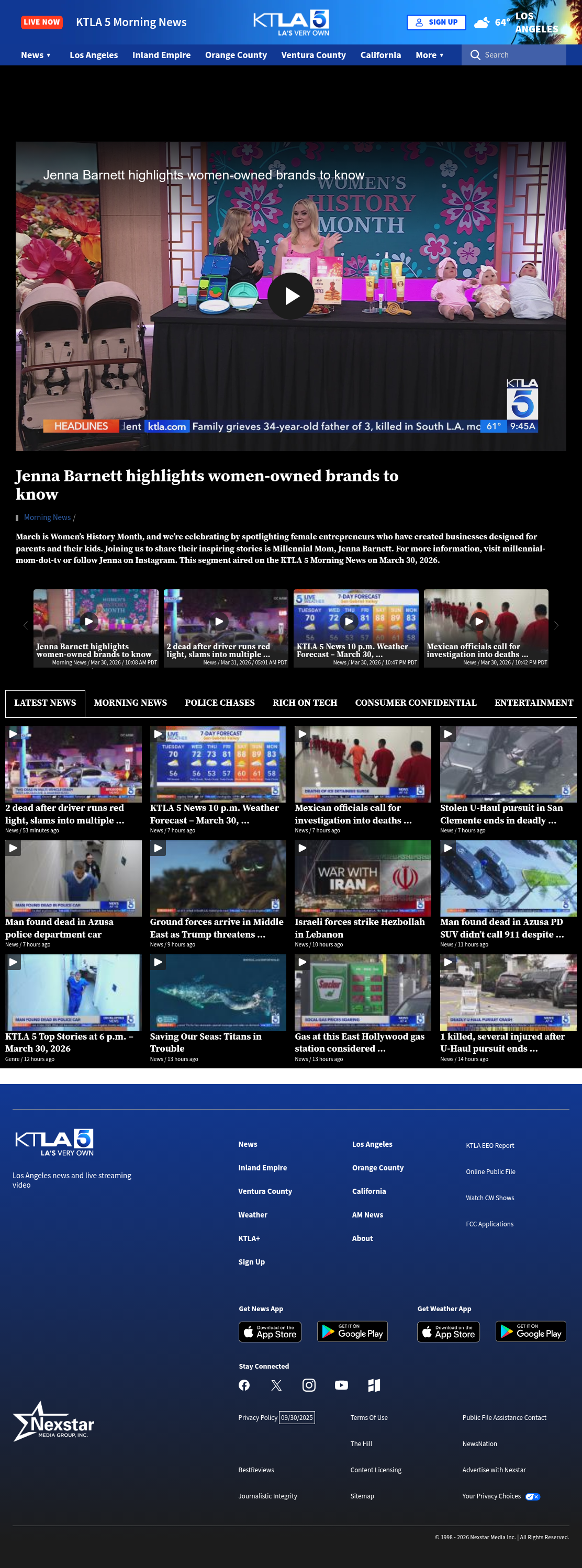This screenshot has width=582, height=1568.
Task: Switch to the Latest News tab
Action: point(45,703)
